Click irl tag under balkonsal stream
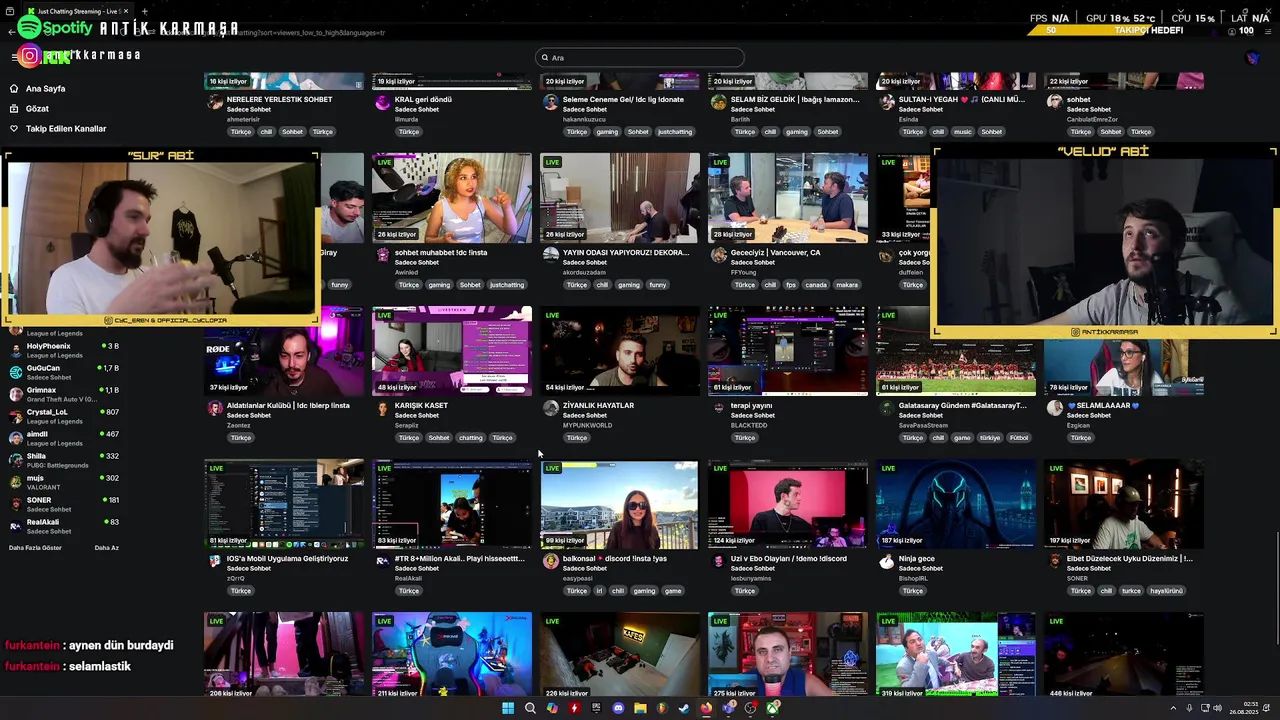The height and width of the screenshot is (720, 1280). tap(600, 590)
